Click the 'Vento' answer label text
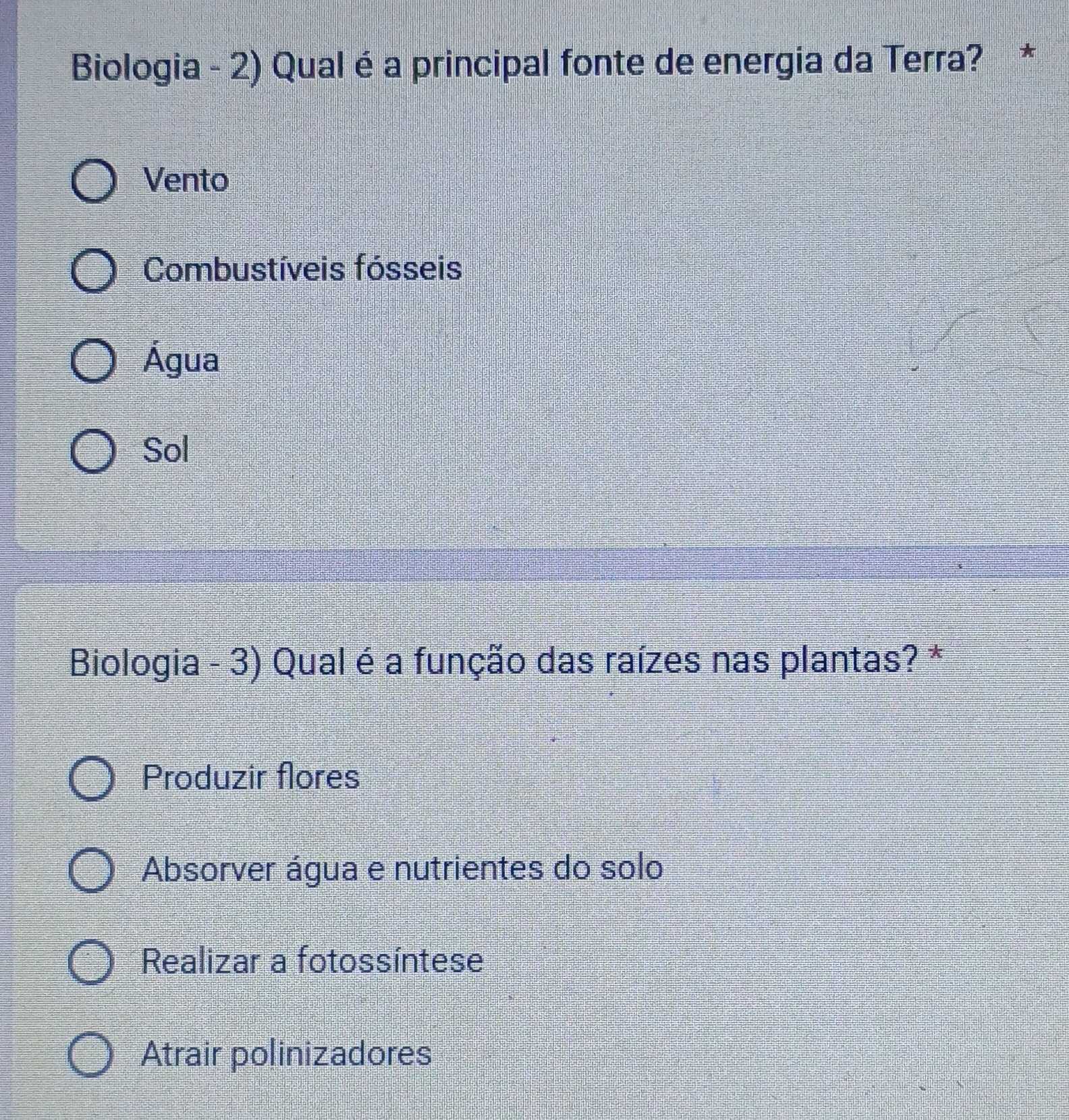Viewport: 1069px width, 1120px height. 186,181
